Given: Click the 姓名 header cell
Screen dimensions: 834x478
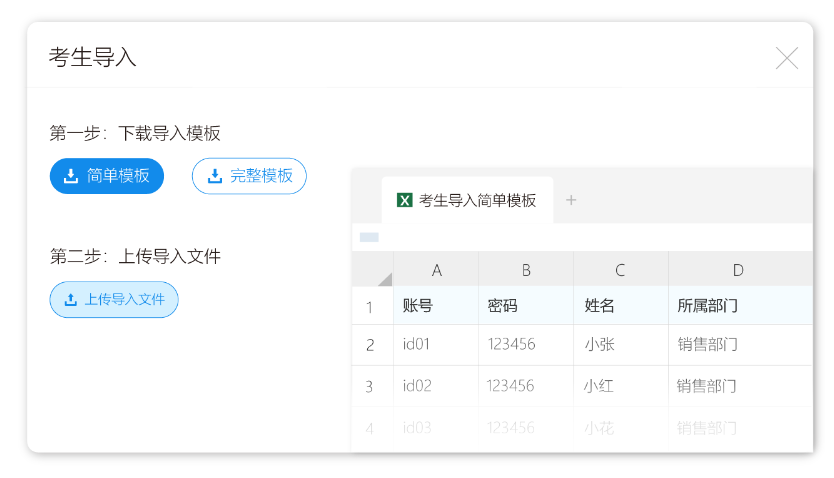Looking at the screenshot, I should (x=620, y=306).
